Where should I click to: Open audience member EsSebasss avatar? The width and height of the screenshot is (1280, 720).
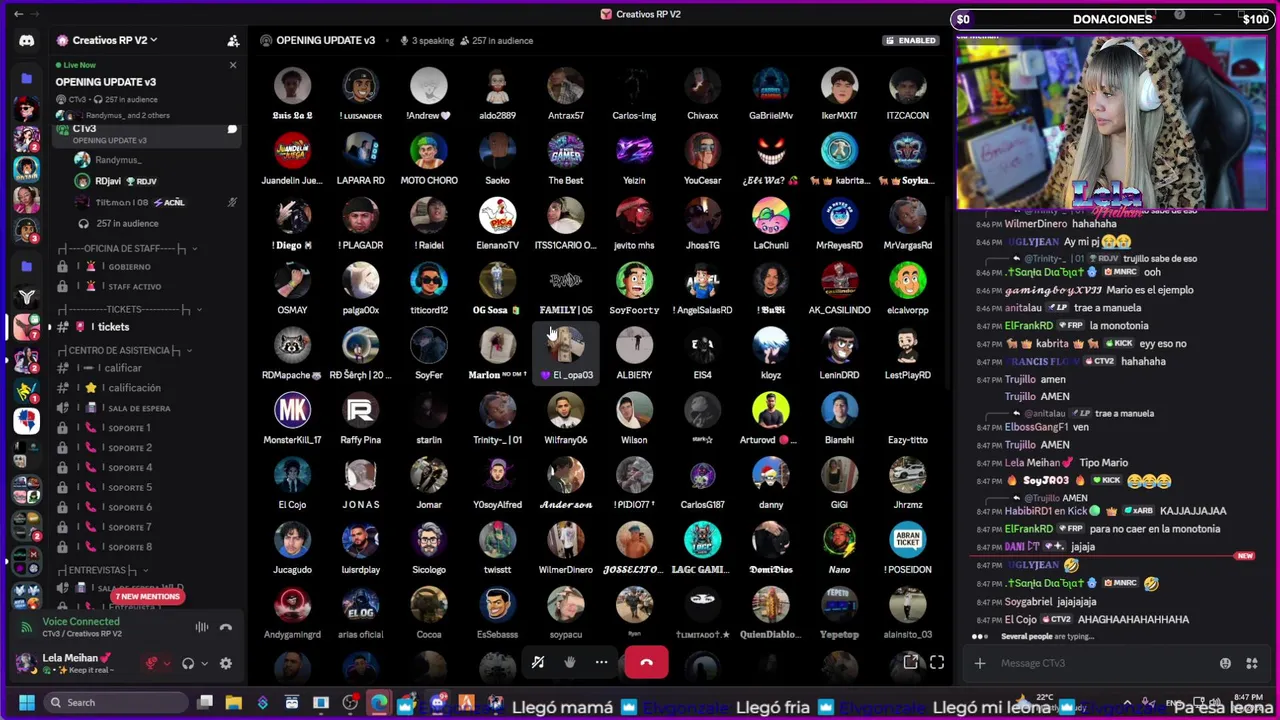tap(497, 605)
